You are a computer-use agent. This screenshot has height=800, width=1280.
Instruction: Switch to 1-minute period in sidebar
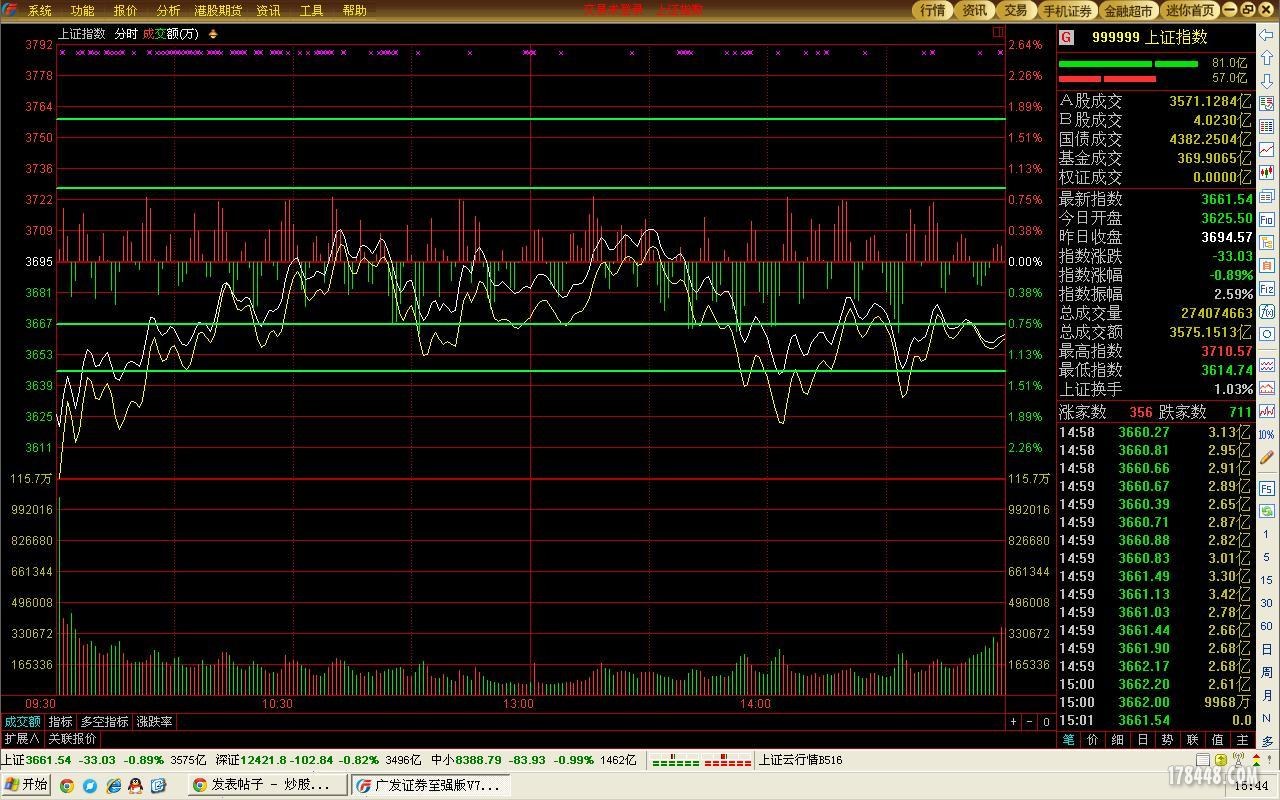coord(1266,534)
